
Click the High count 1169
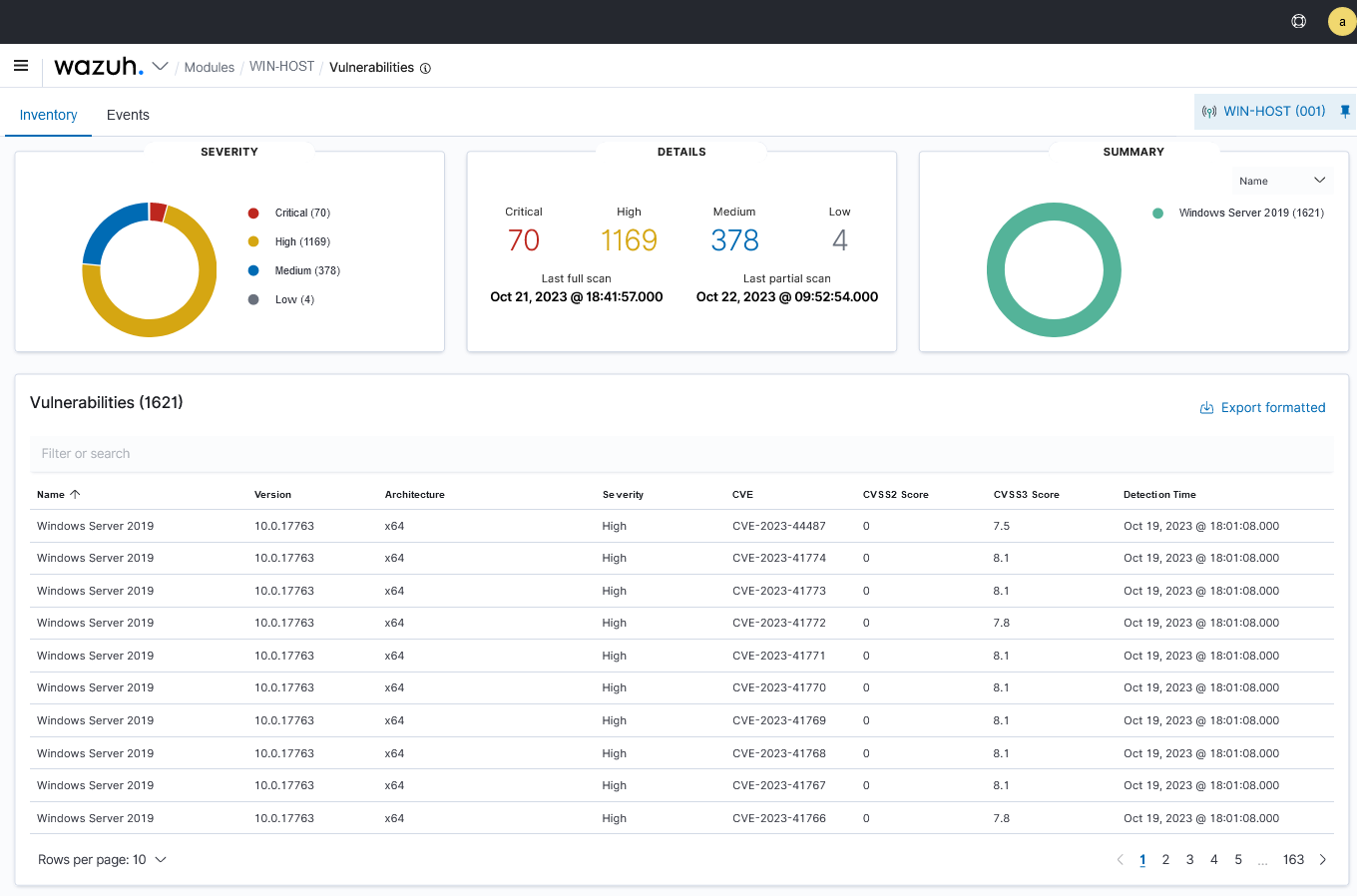629,240
